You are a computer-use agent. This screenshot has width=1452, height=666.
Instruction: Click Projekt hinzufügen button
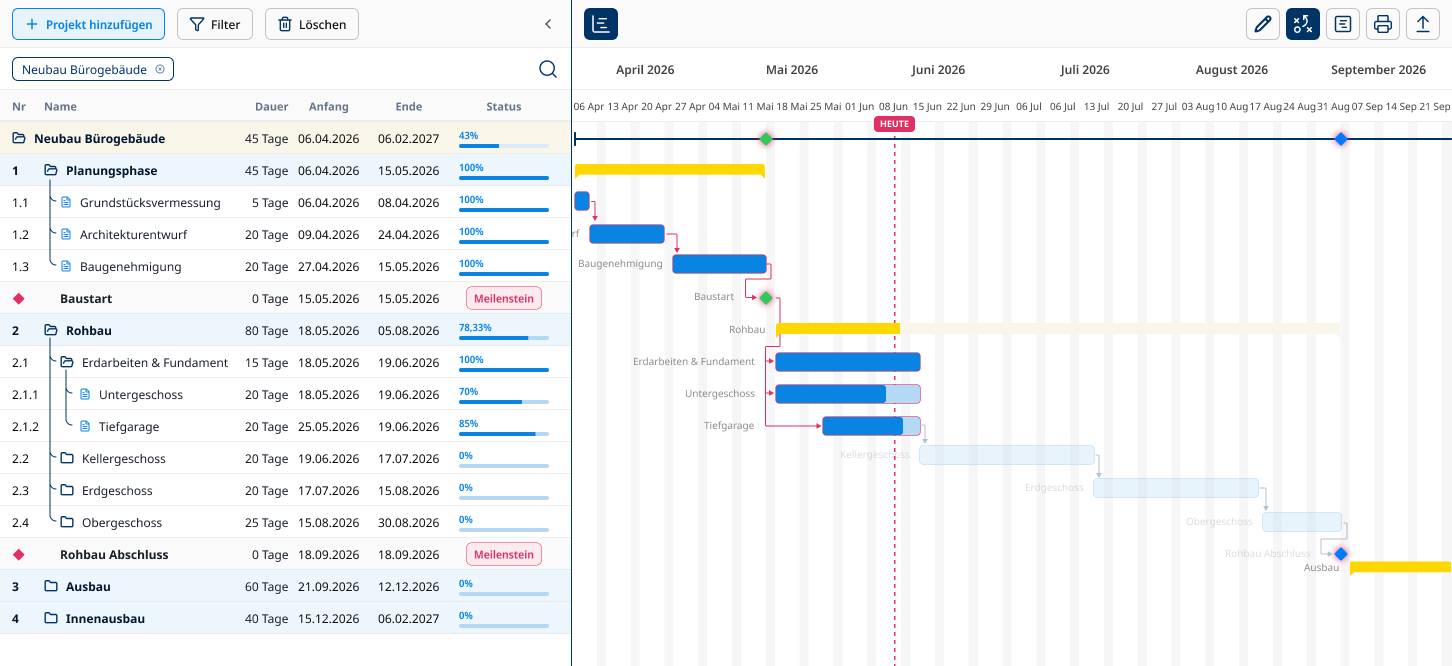pyautogui.click(x=88, y=24)
